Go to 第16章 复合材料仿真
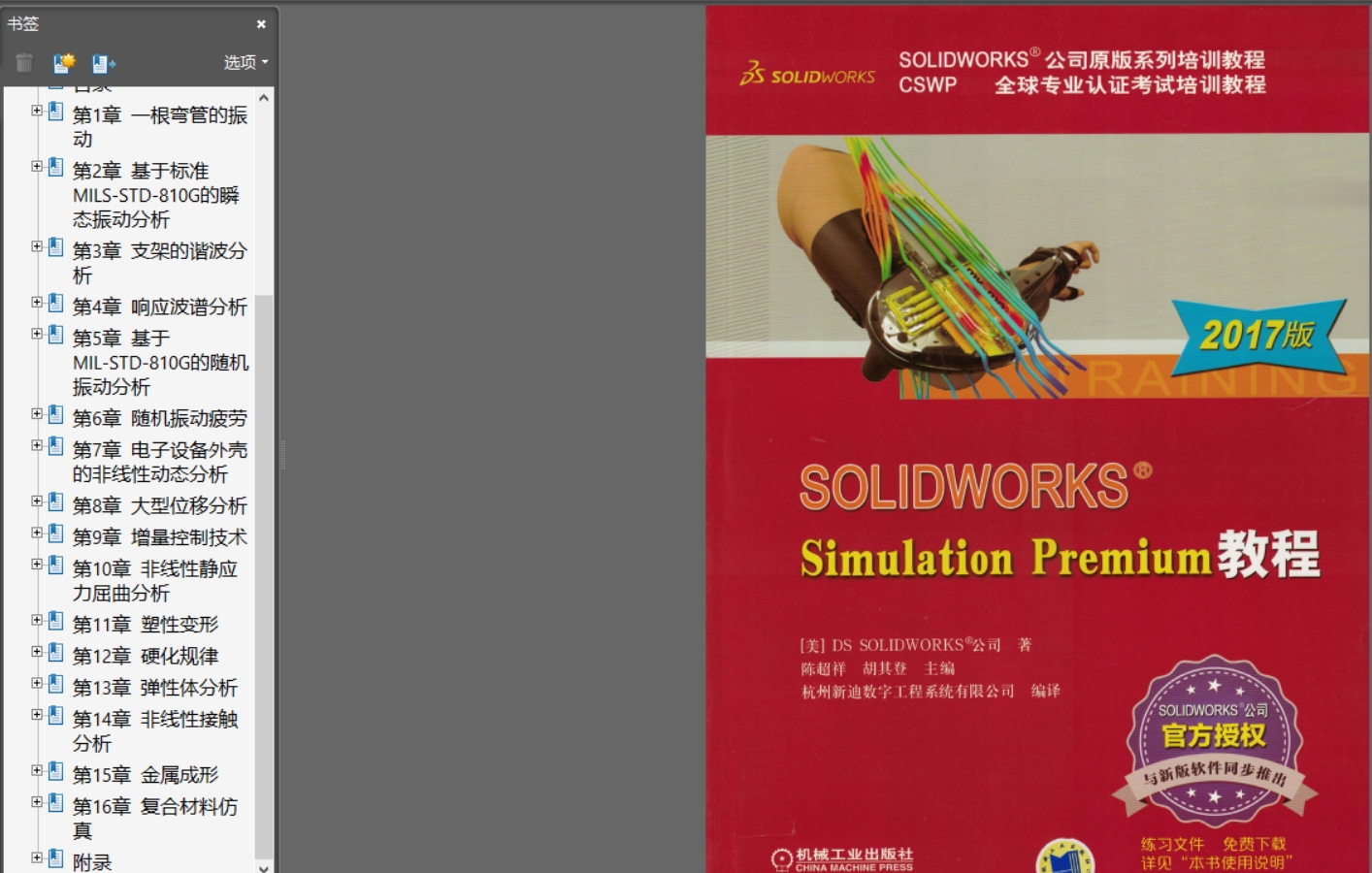Screen dimensions: 1372x873 click(155, 818)
